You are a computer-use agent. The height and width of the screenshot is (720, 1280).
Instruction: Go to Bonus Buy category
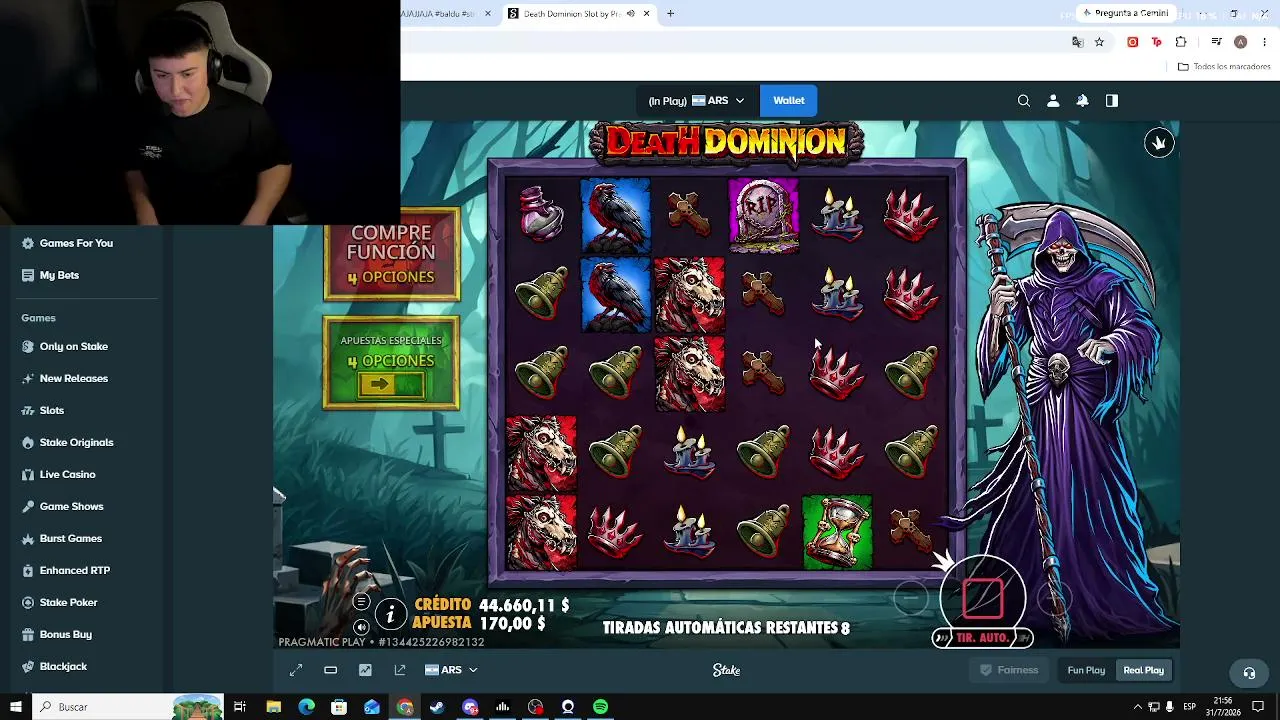(x=66, y=634)
